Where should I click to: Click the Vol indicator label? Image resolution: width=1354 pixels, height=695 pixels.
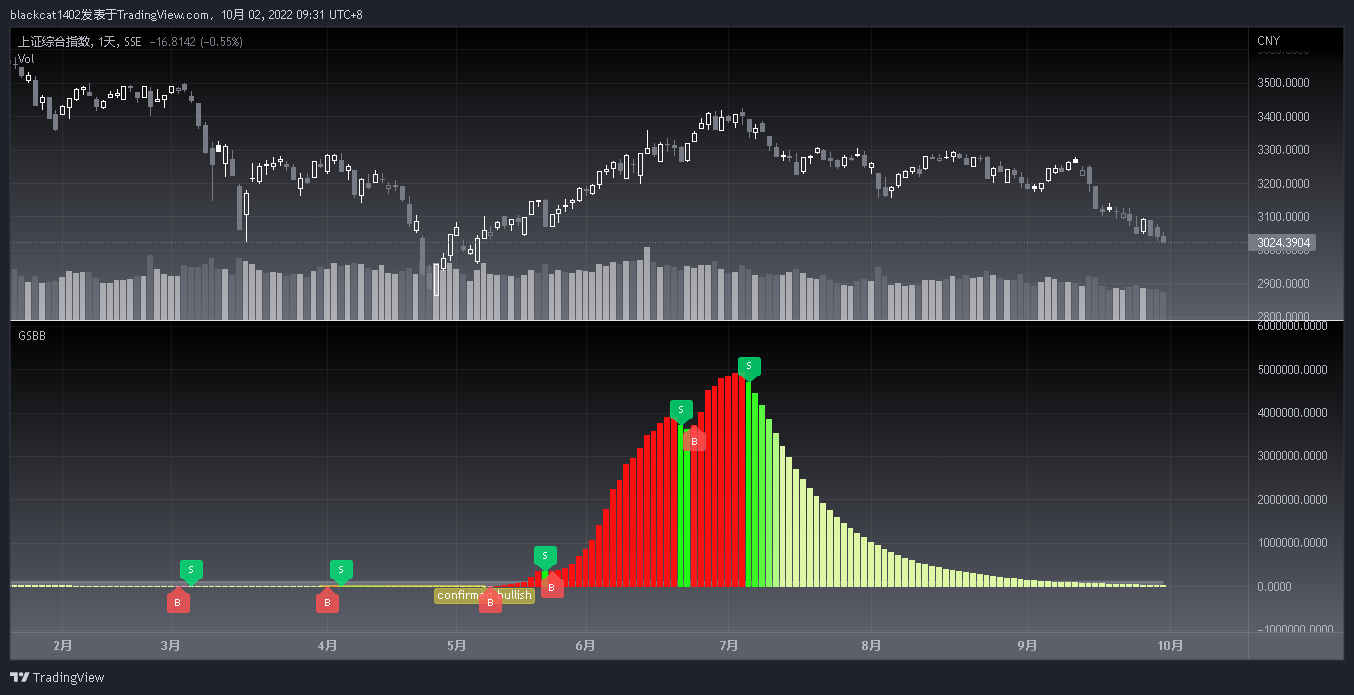(26, 59)
